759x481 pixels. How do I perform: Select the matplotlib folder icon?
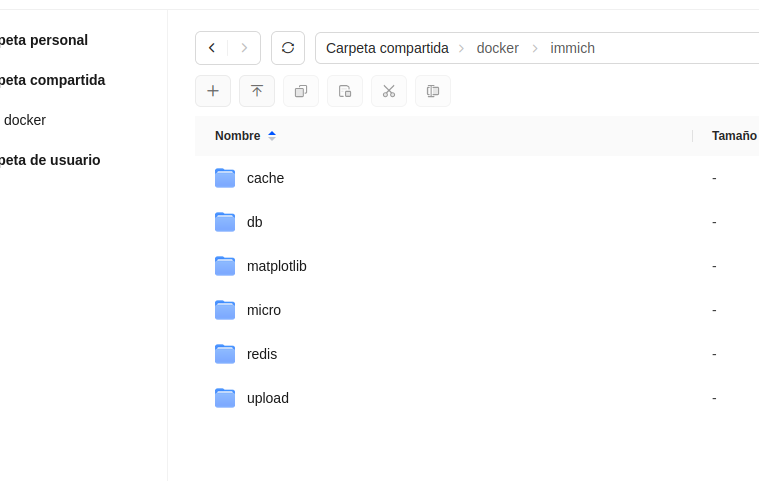(x=225, y=266)
